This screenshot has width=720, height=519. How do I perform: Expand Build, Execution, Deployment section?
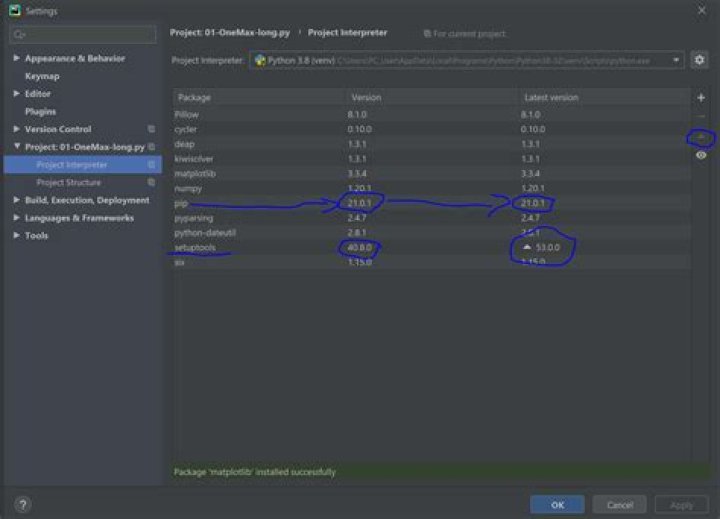17,200
